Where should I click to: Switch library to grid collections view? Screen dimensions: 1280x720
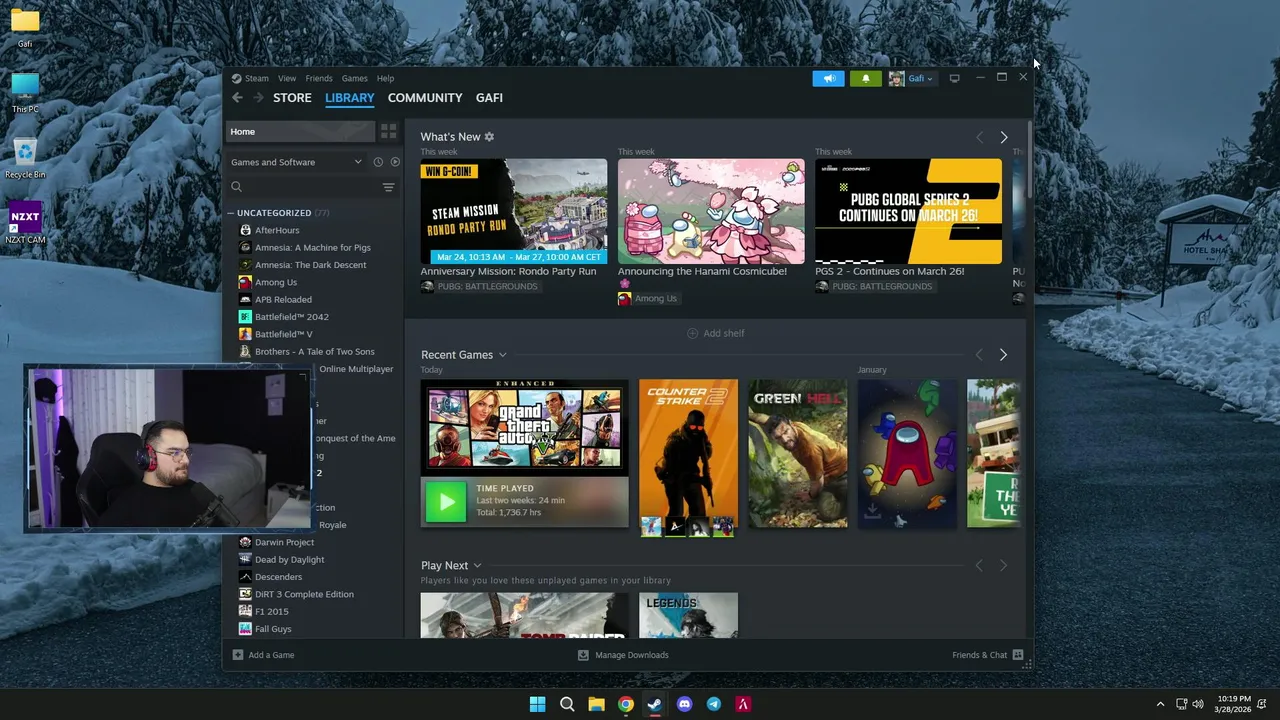(389, 131)
